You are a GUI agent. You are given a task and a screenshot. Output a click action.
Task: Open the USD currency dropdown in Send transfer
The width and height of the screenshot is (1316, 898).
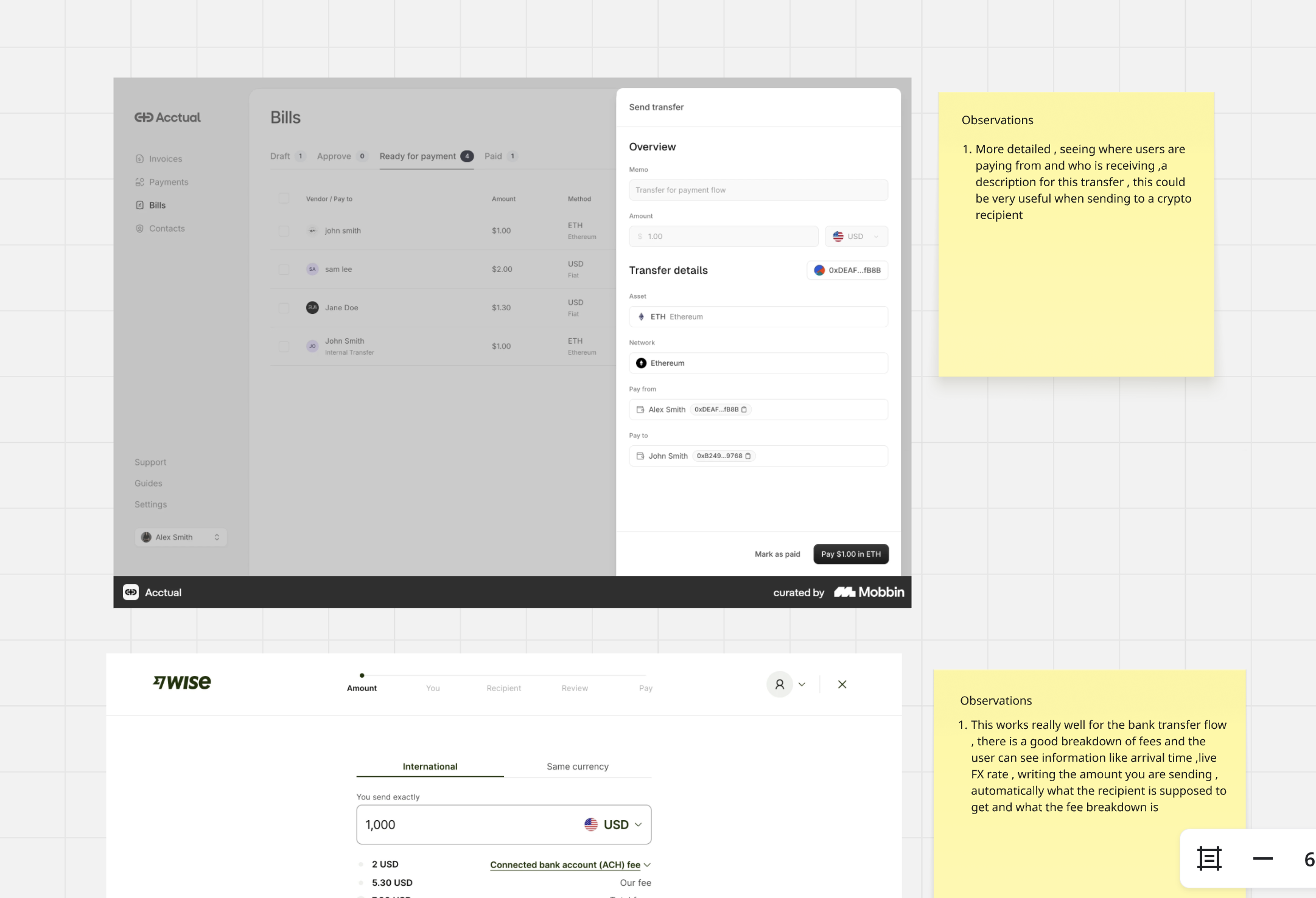click(856, 236)
